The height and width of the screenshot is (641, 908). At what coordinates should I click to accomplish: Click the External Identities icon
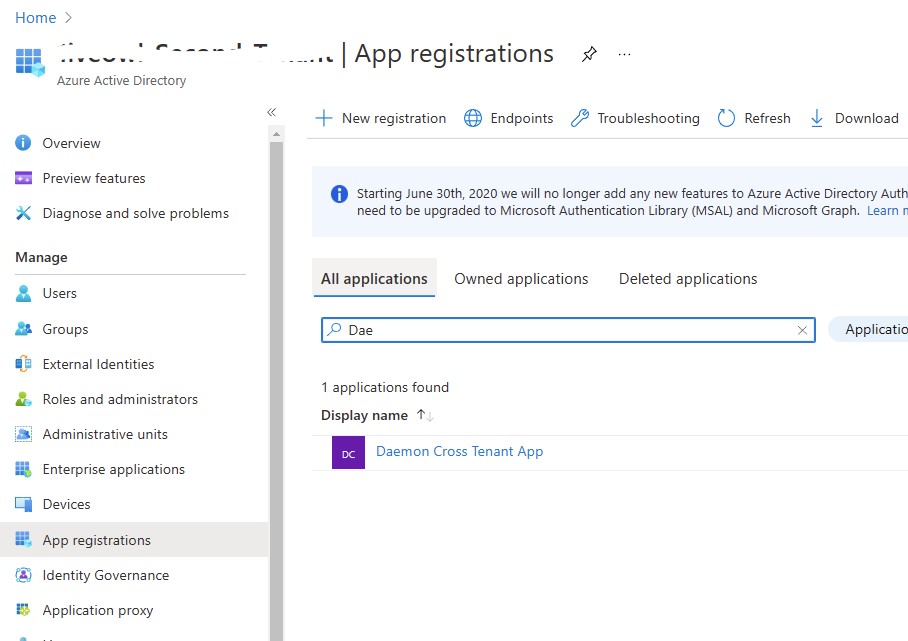coord(23,364)
